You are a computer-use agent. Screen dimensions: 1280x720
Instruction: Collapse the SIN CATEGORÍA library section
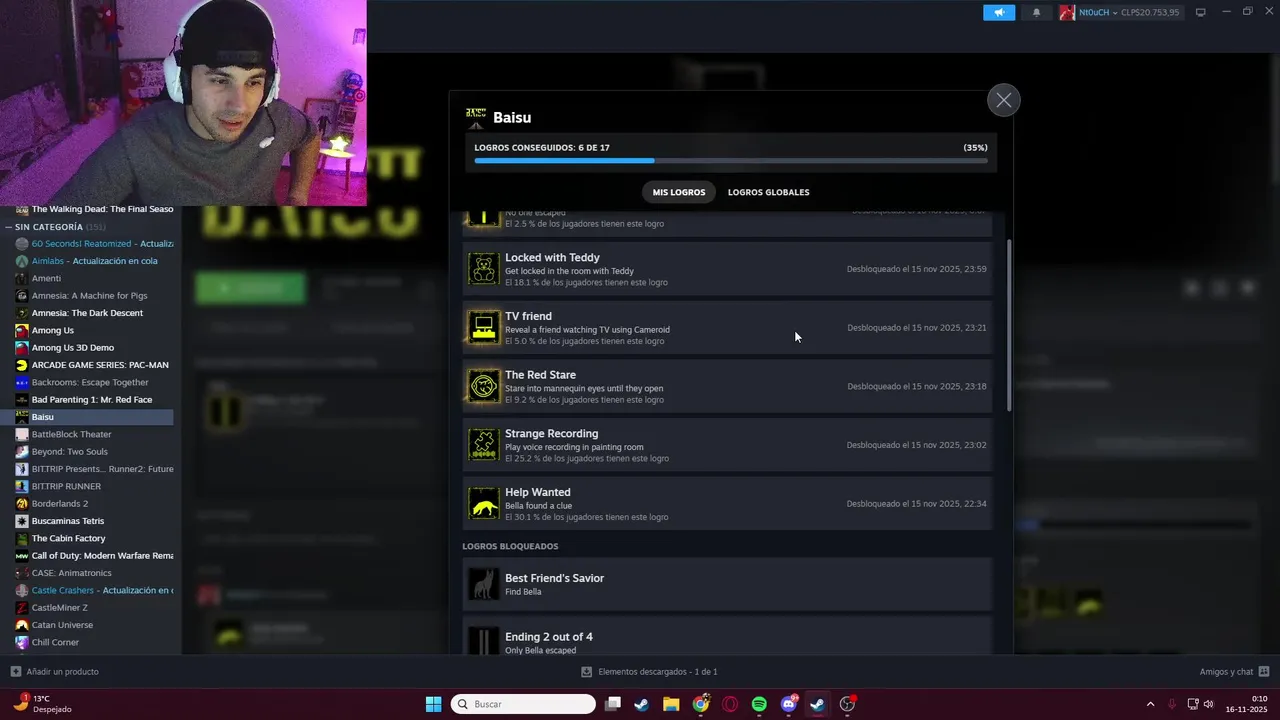pos(9,227)
